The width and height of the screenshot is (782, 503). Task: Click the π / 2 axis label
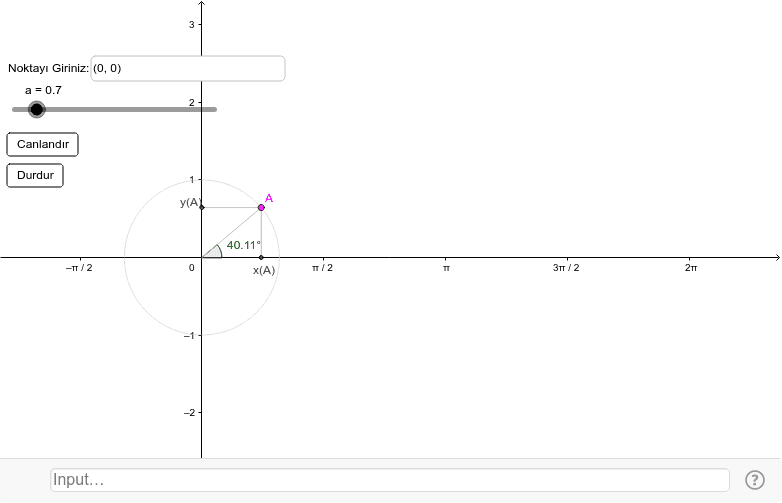click(x=322, y=268)
